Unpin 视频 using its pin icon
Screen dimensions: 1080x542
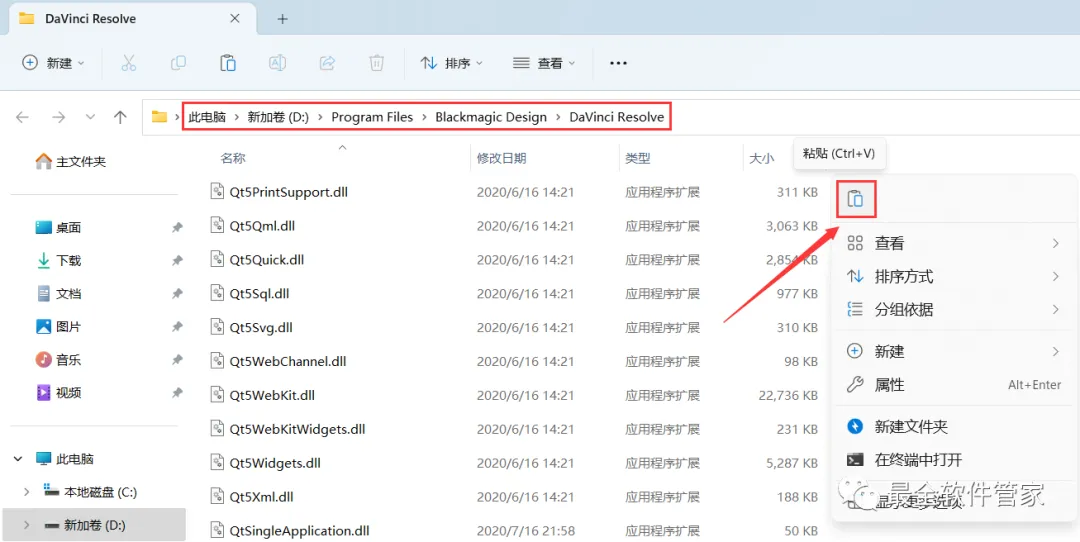pos(177,393)
